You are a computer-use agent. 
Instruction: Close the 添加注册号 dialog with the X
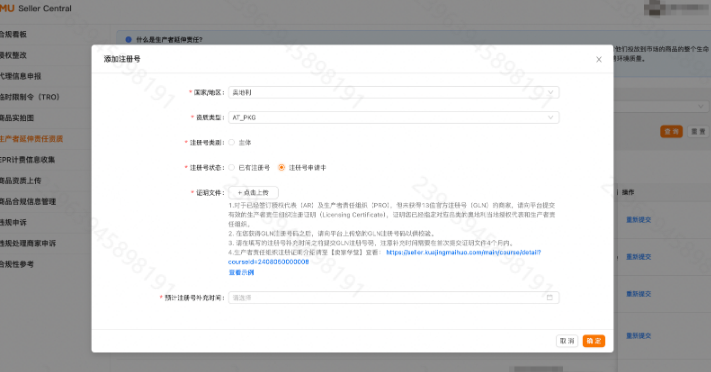pos(599,59)
